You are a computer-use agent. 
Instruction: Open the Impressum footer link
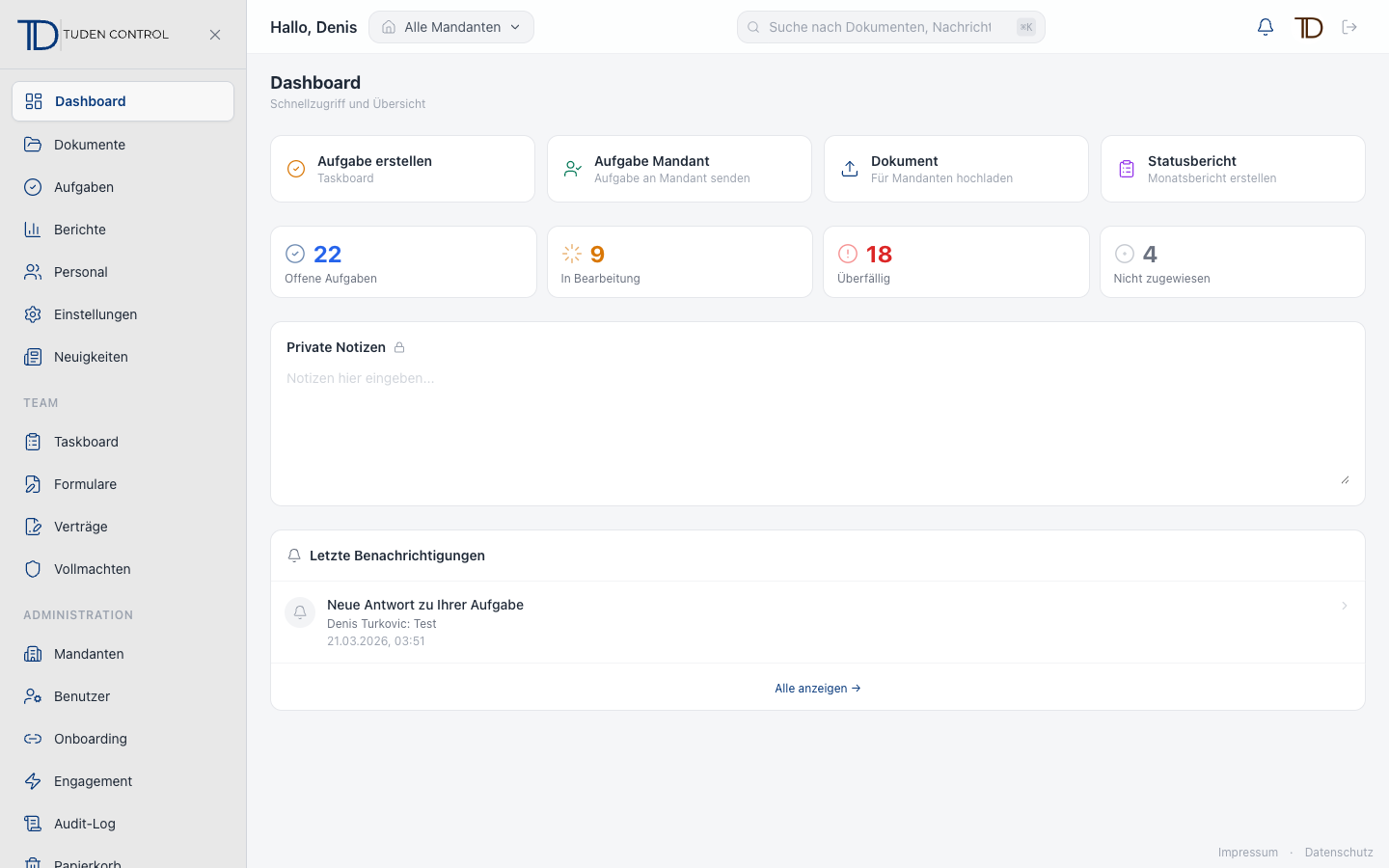pos(1248,853)
